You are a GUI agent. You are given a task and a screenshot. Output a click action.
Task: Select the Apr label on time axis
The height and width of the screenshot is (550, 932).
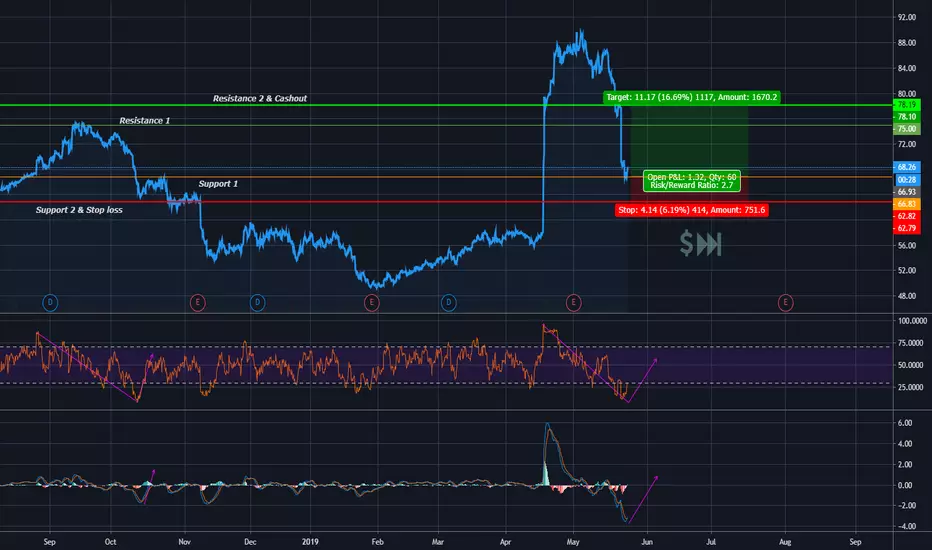tap(505, 542)
